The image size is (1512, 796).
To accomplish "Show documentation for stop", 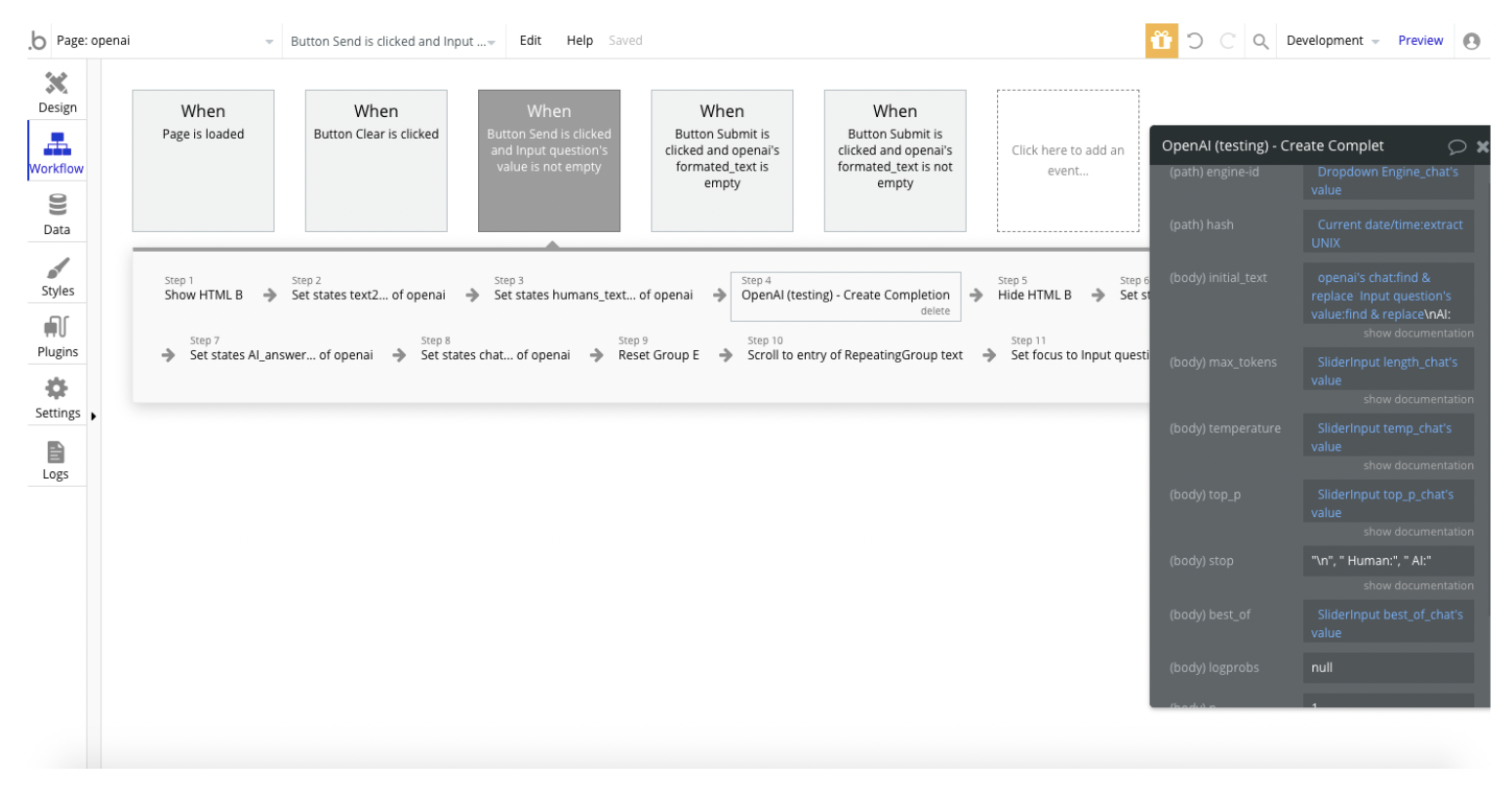I will (1418, 586).
